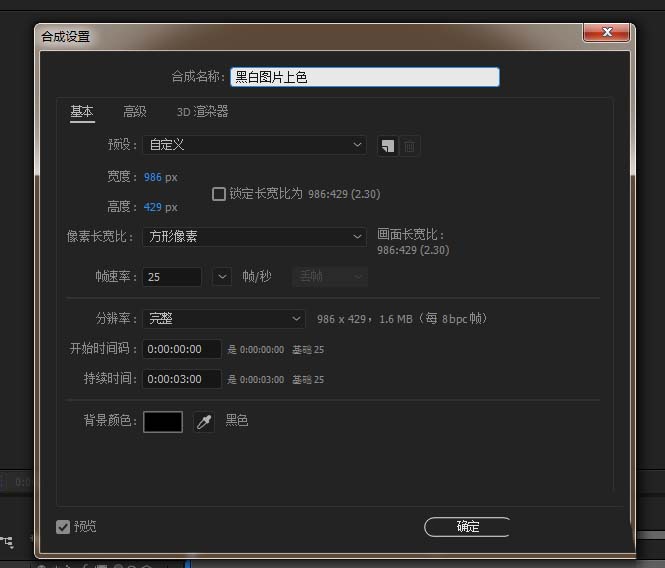
Task: Select the 基本 tab
Action: (82, 112)
